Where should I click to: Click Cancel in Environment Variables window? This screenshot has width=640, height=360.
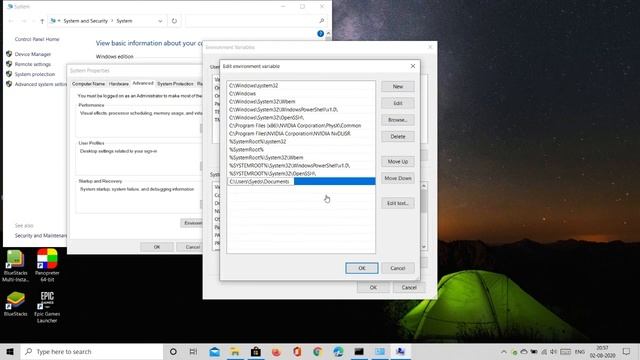[409, 287]
